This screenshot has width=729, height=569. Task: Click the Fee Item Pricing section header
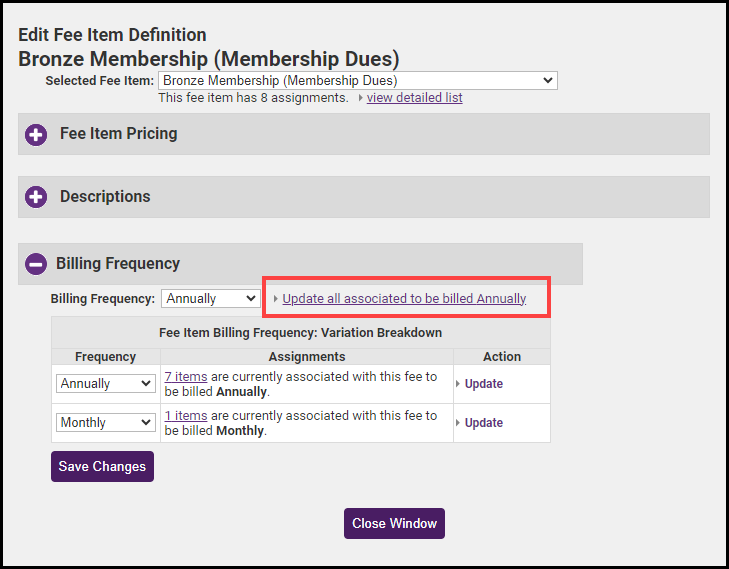(118, 134)
